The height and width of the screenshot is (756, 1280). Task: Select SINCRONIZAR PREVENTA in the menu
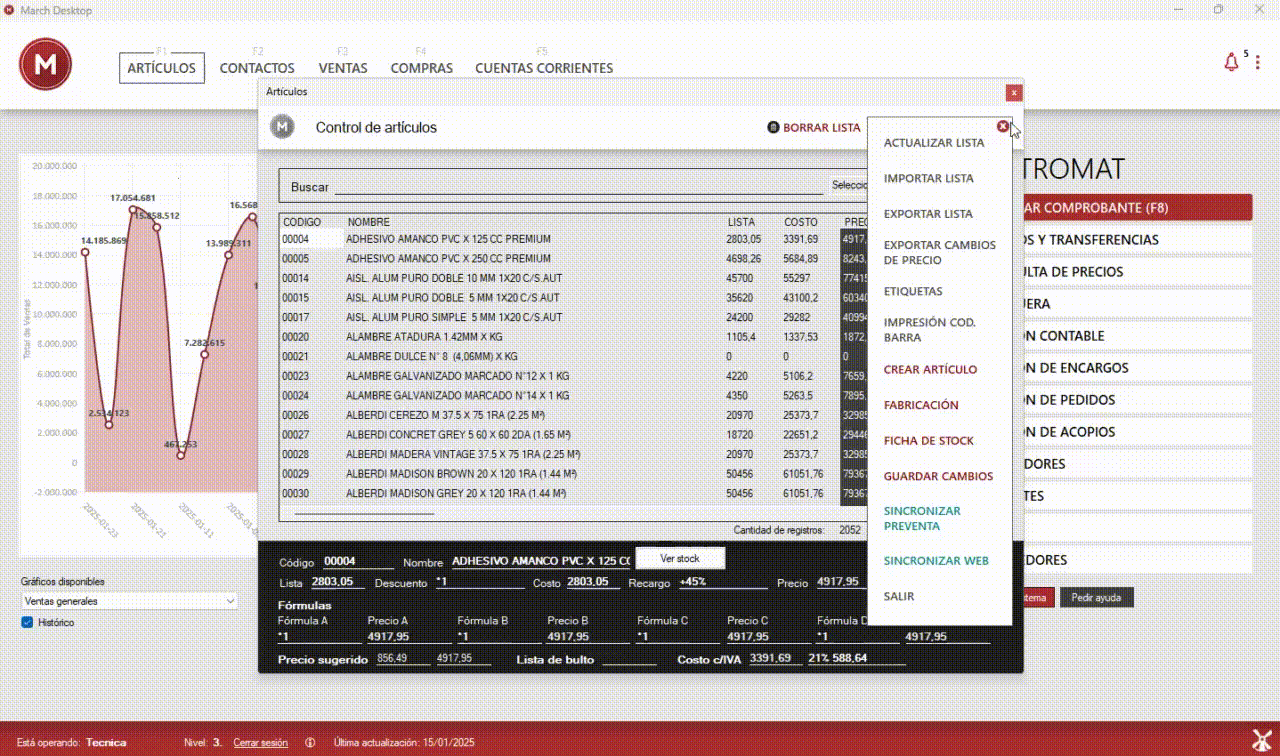coord(922,518)
